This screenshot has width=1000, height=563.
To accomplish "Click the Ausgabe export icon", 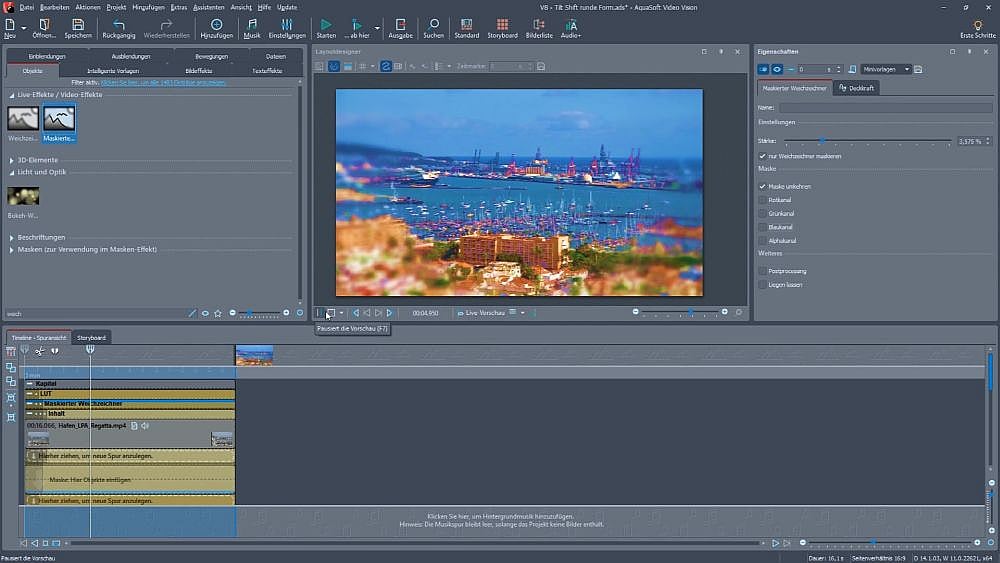I will click(400, 23).
